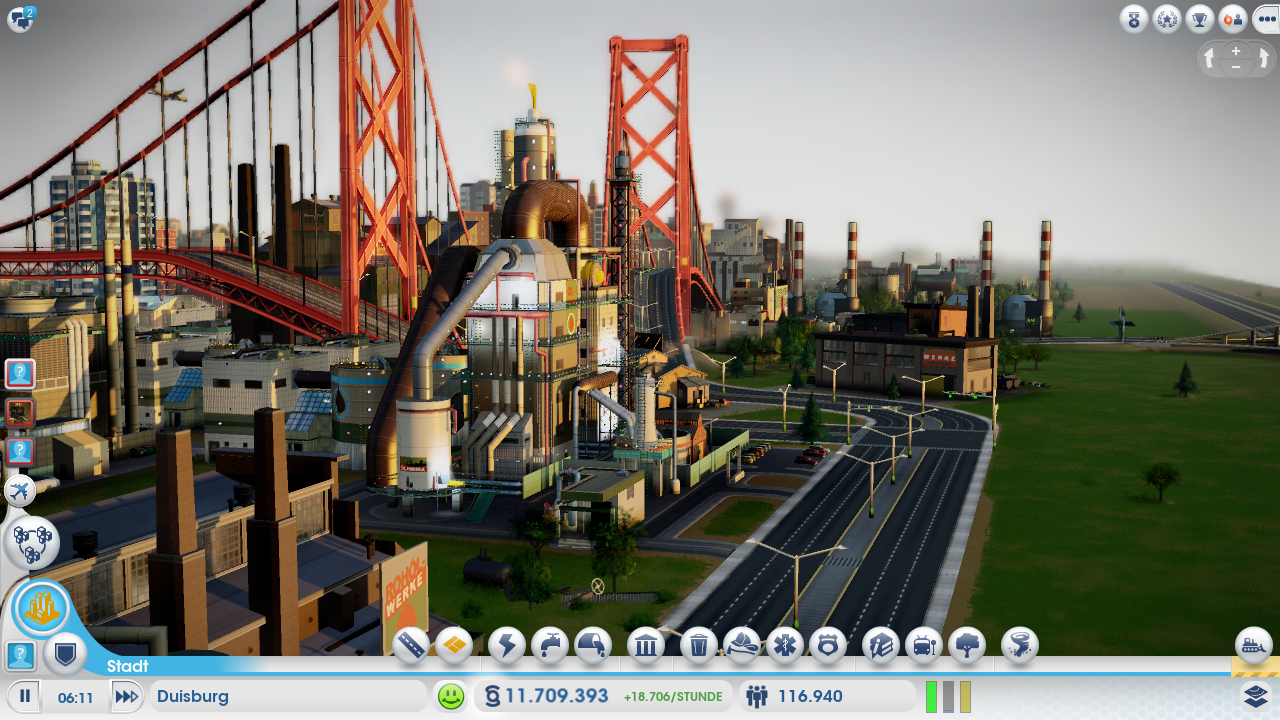Open the Water faucet menu
Image resolution: width=1280 pixels, height=720 pixels.
pos(550,646)
